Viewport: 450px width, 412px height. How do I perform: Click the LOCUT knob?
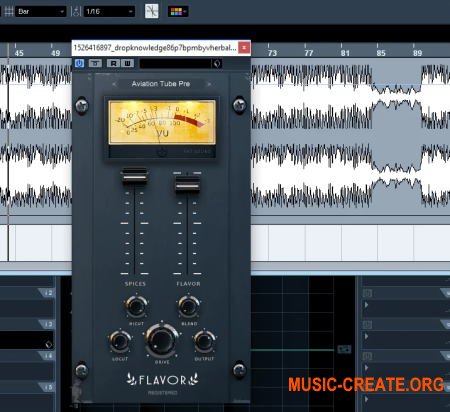(x=120, y=341)
